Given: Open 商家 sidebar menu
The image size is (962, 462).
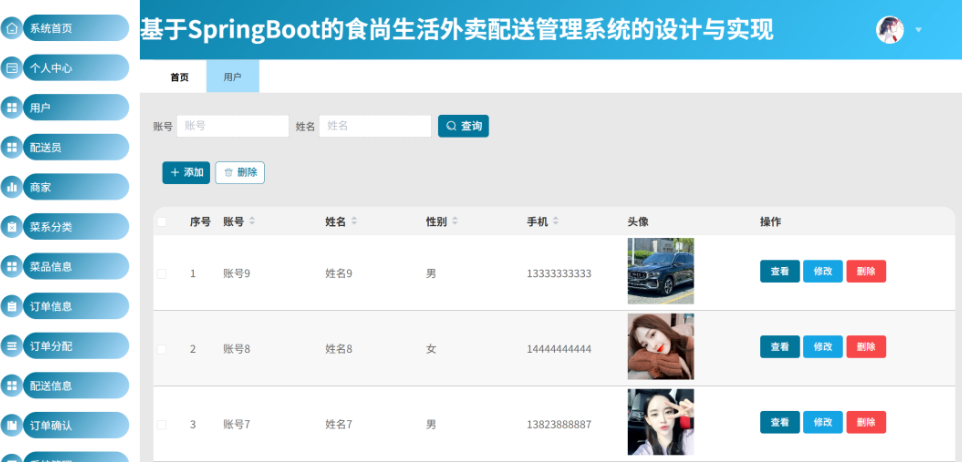Looking at the screenshot, I should [75, 187].
